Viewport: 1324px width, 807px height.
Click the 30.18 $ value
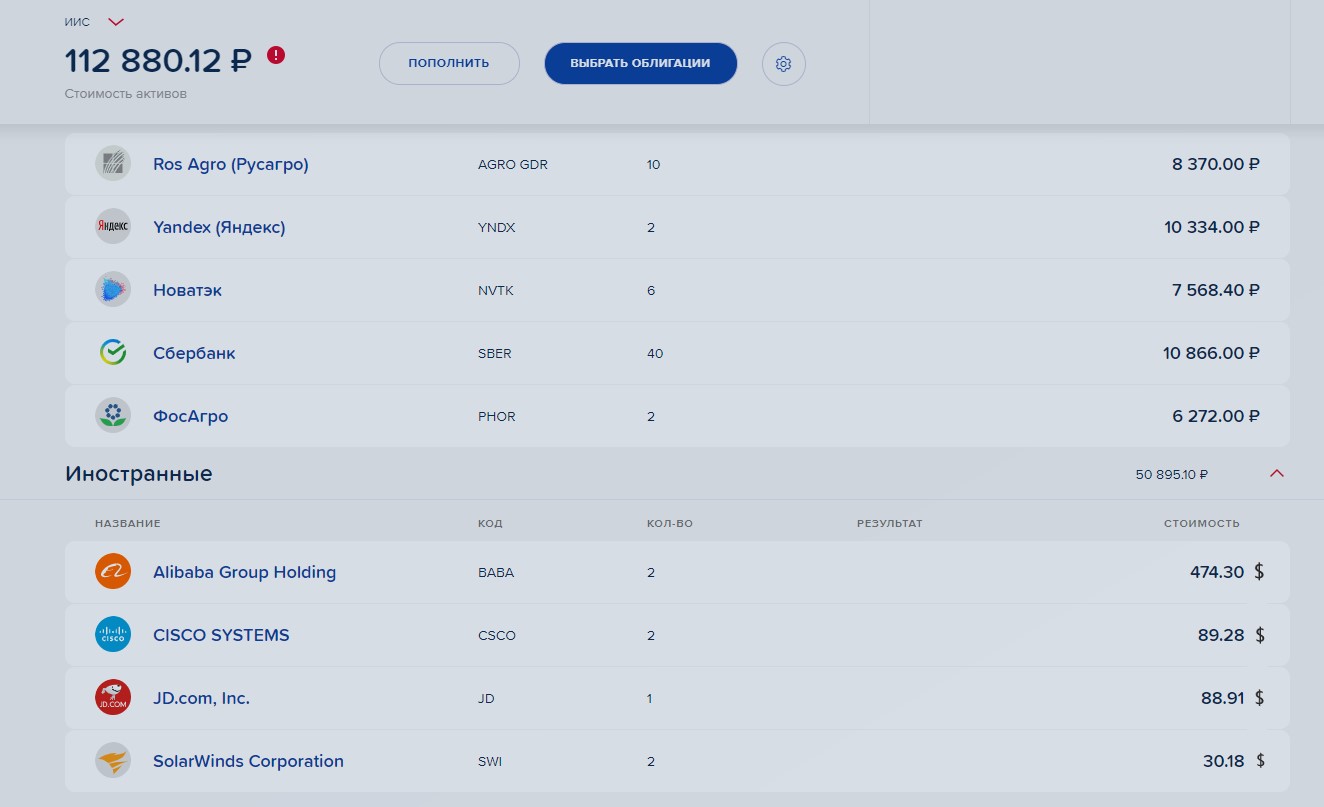(1234, 761)
